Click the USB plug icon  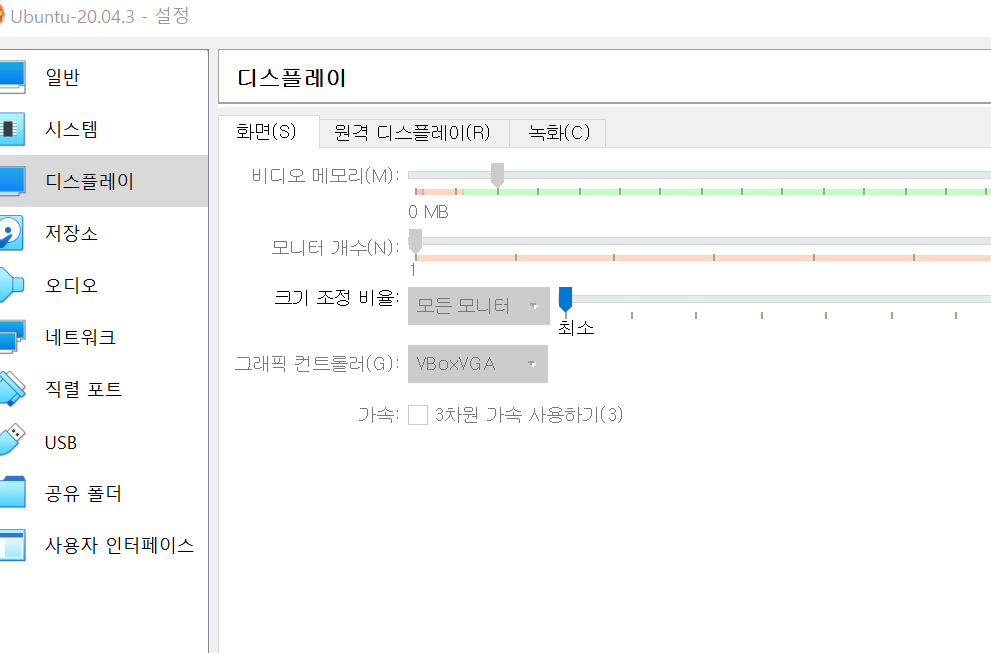pos(11,441)
